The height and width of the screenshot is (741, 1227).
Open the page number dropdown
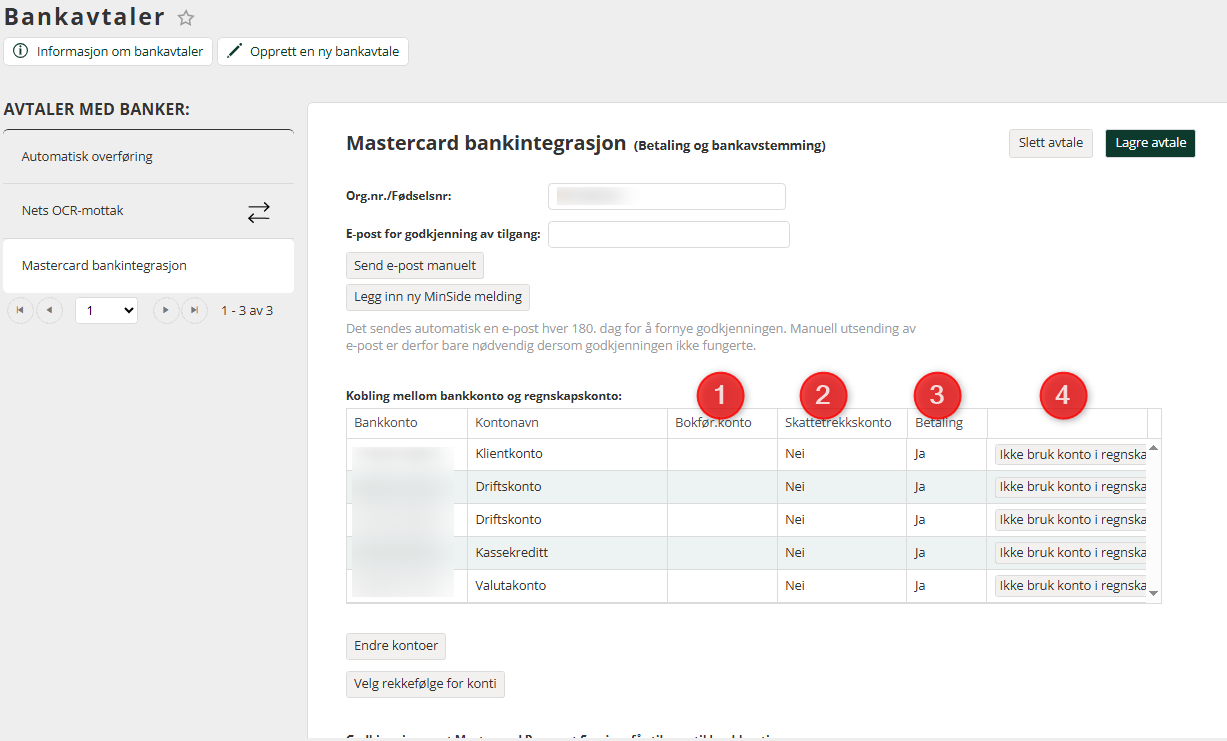pos(106,311)
